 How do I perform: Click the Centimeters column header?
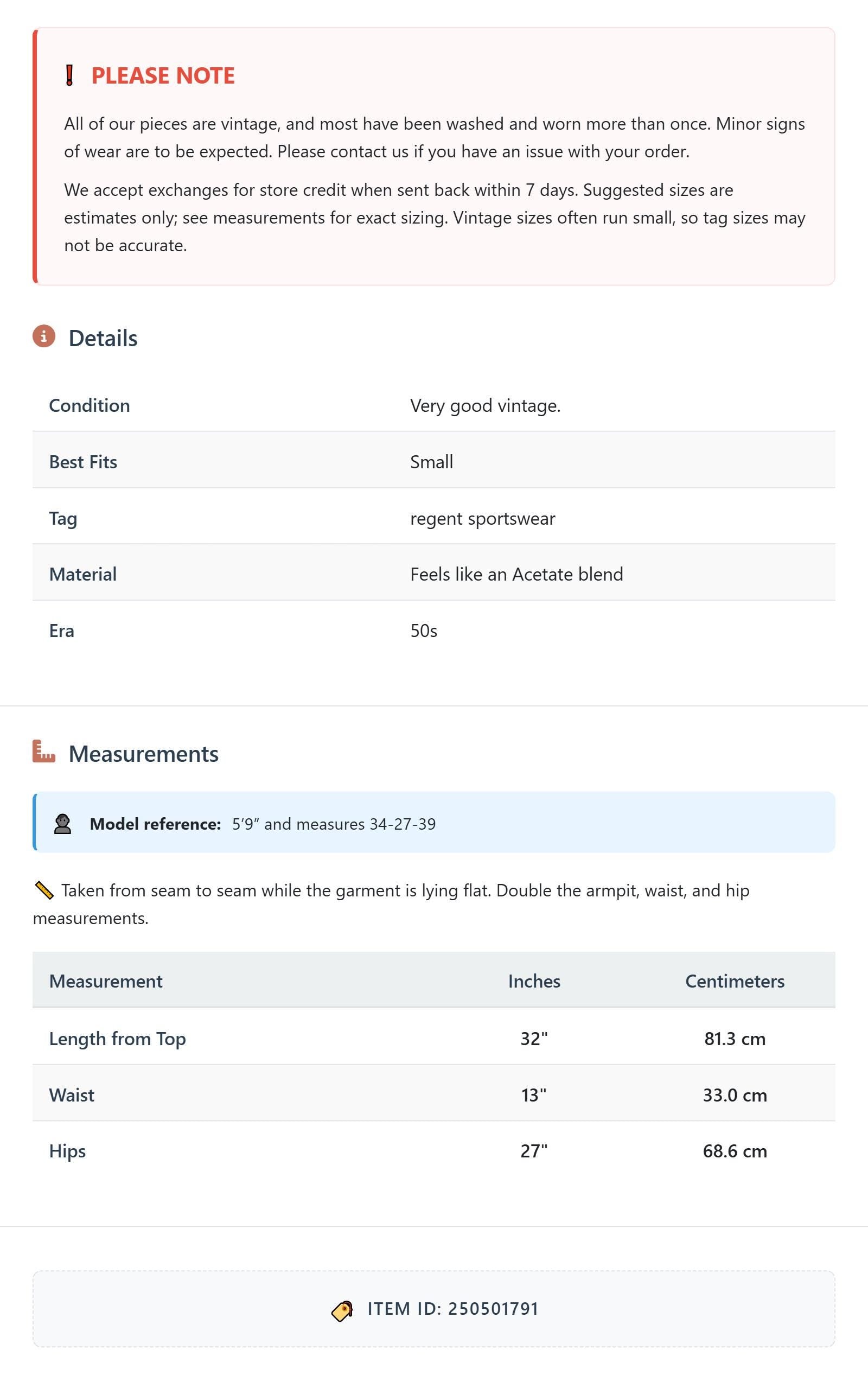coord(735,981)
